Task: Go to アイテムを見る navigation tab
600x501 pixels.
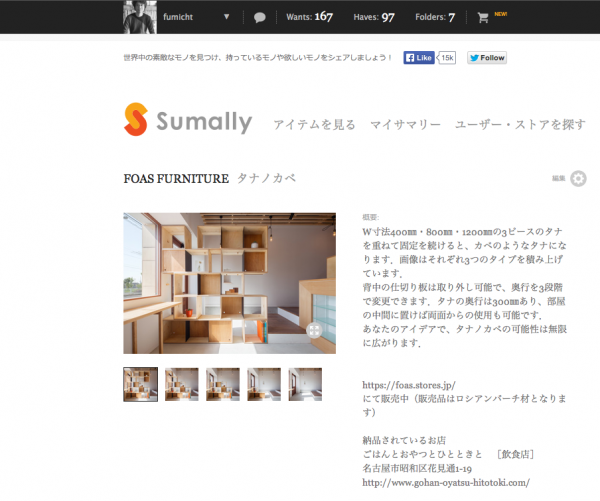Action: [315, 124]
